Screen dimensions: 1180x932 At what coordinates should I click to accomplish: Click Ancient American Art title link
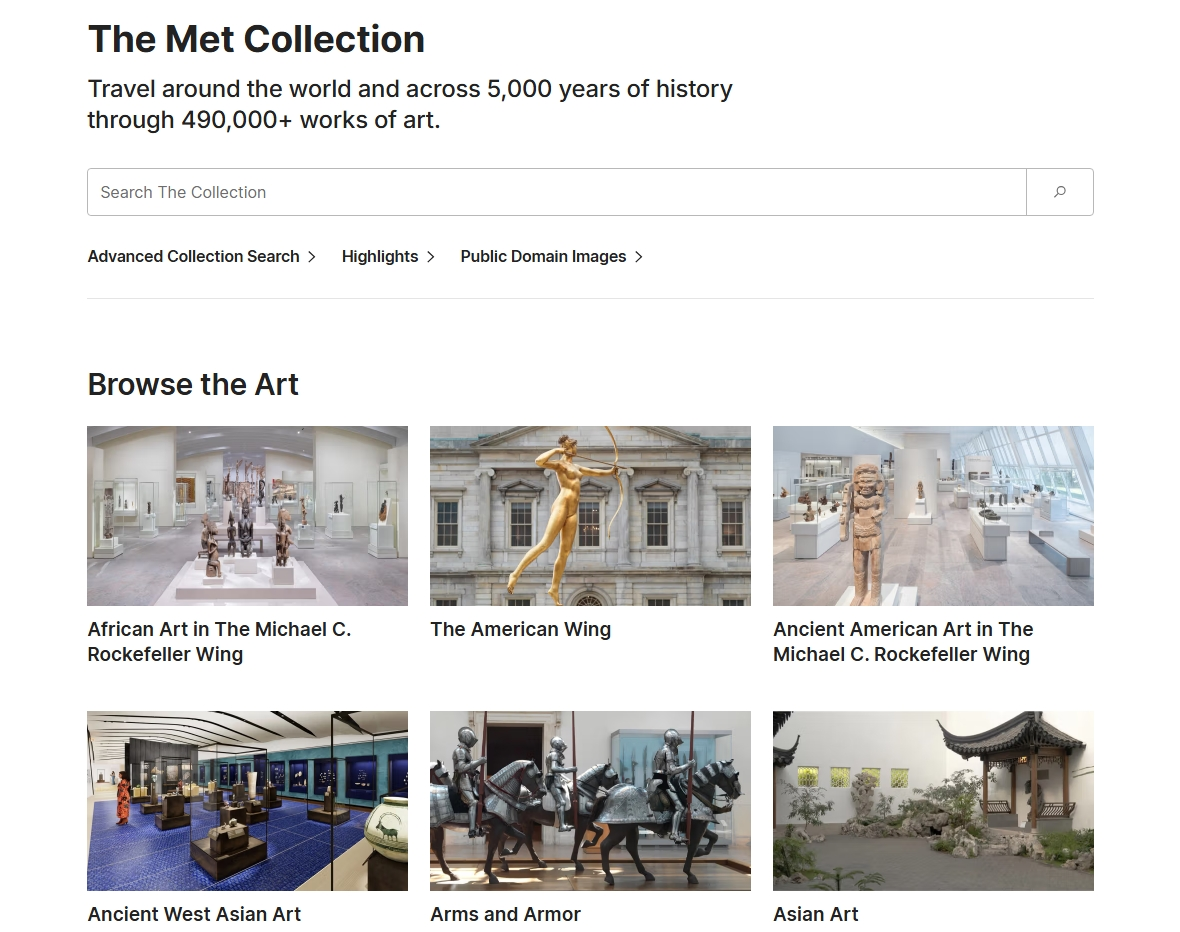tap(902, 641)
